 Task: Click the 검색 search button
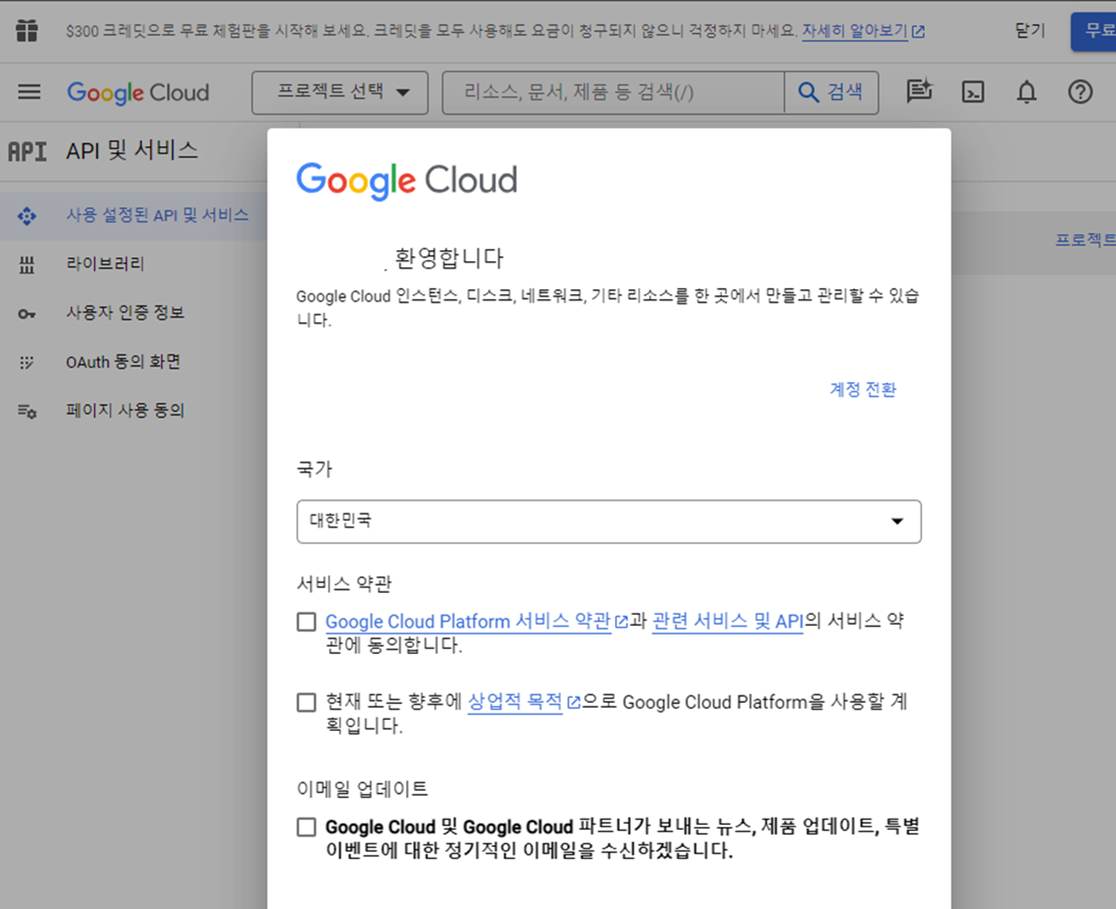[x=831, y=93]
